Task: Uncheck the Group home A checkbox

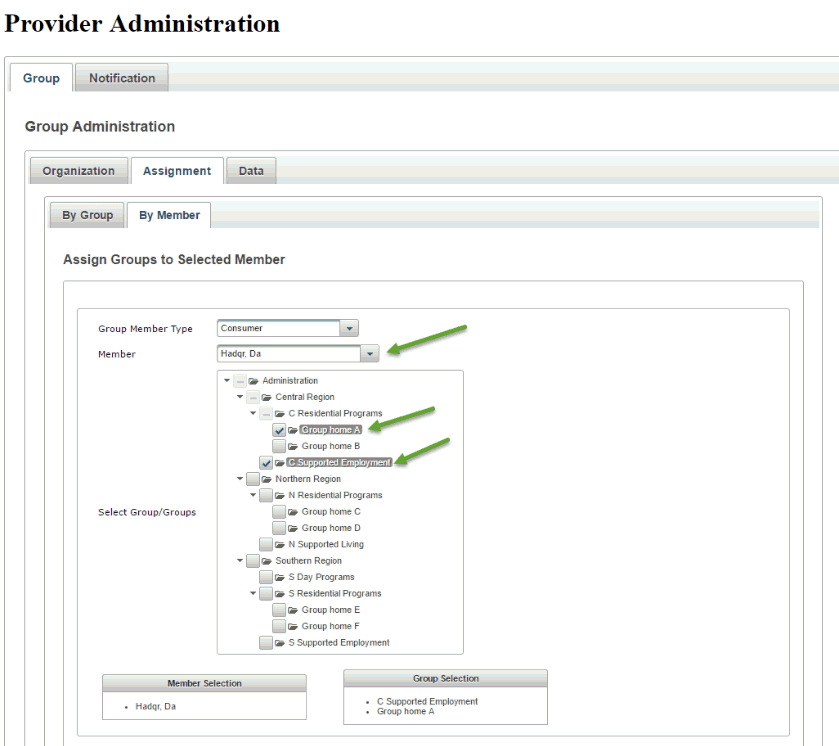Action: 279,430
